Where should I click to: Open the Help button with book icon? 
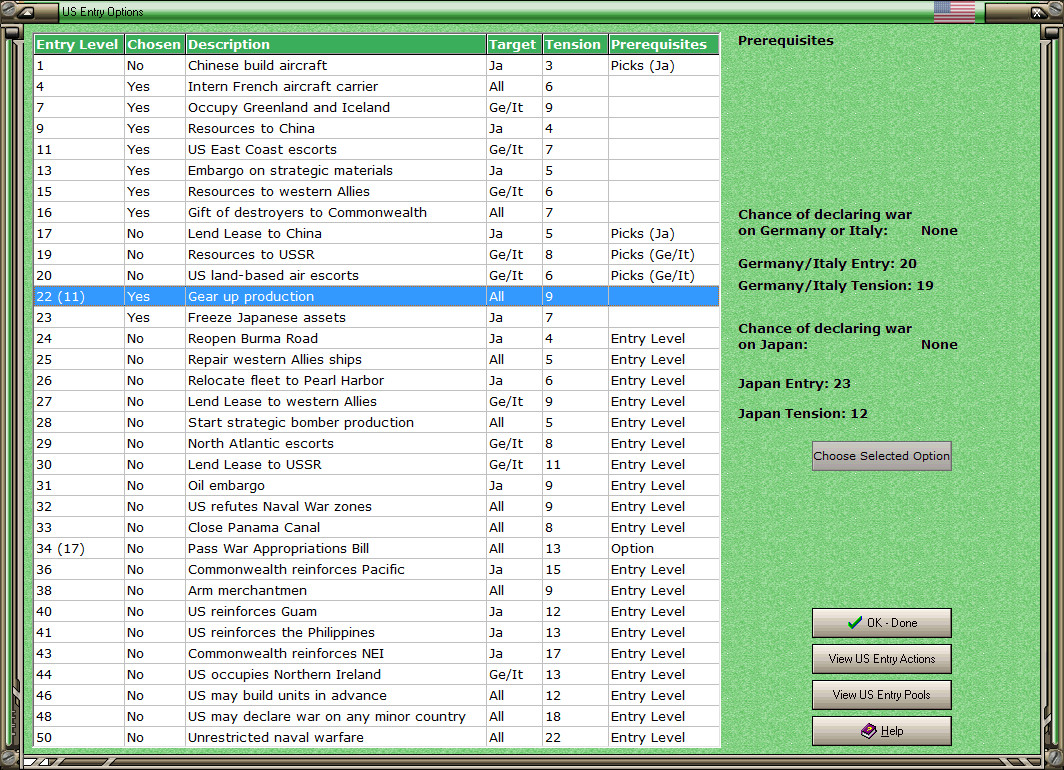point(881,731)
